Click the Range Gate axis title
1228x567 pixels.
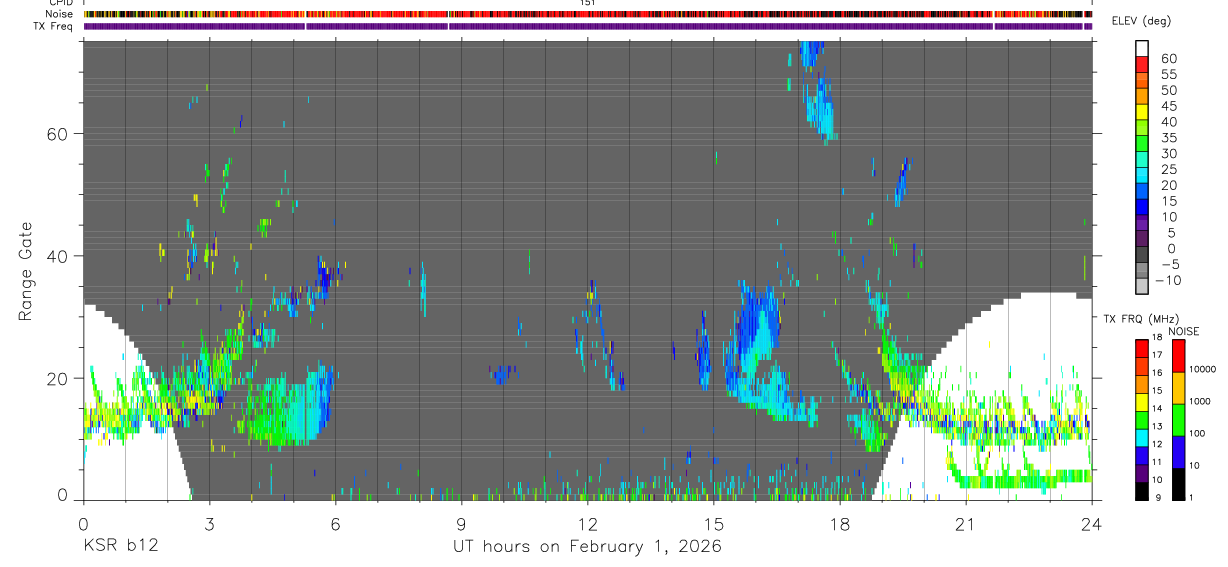click(x=25, y=271)
